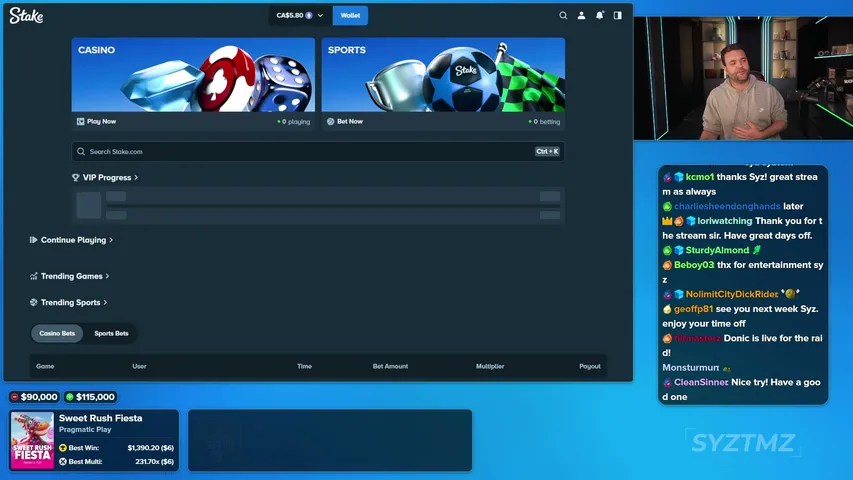This screenshot has width=853, height=480.
Task: Click the Continue Playing play icon
Action: coord(33,239)
